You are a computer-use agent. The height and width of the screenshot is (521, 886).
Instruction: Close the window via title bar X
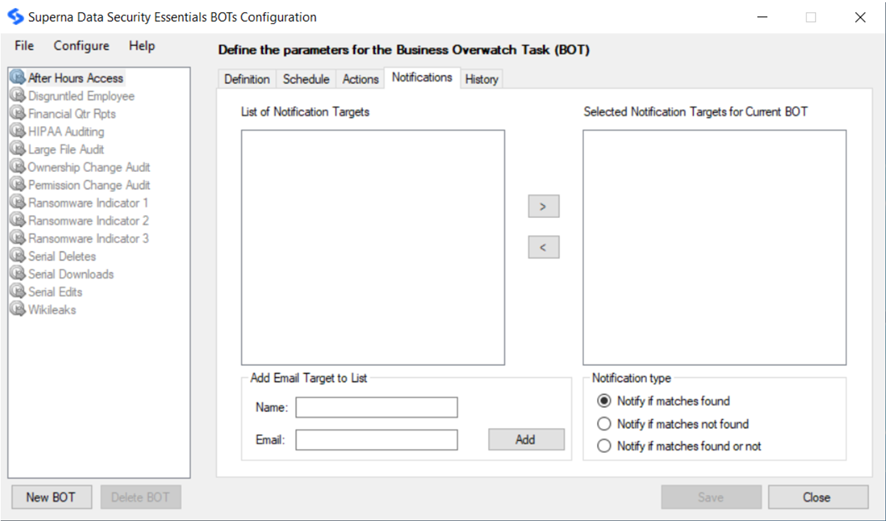860,17
